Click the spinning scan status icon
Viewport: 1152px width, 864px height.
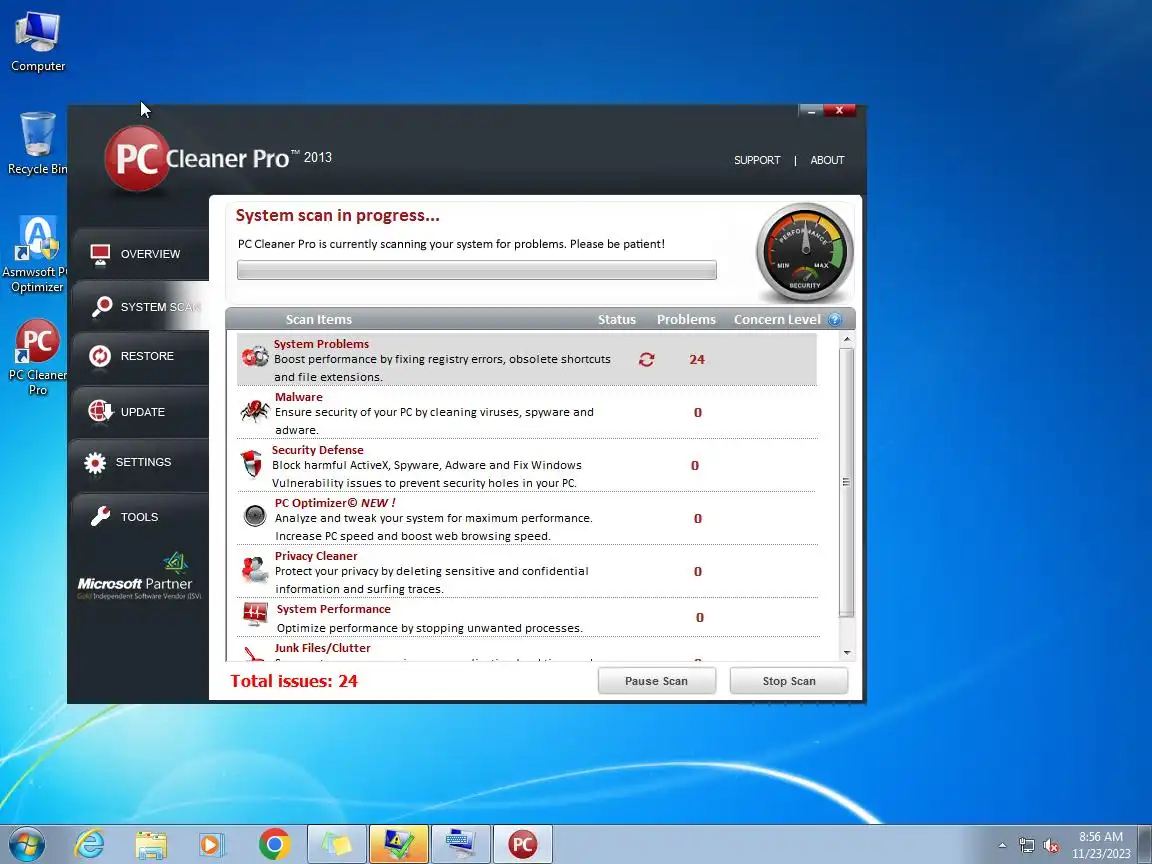point(647,359)
